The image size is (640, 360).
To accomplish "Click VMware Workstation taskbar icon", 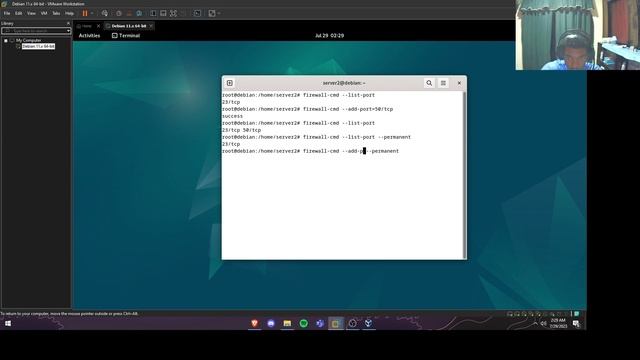I will click(x=336, y=324).
